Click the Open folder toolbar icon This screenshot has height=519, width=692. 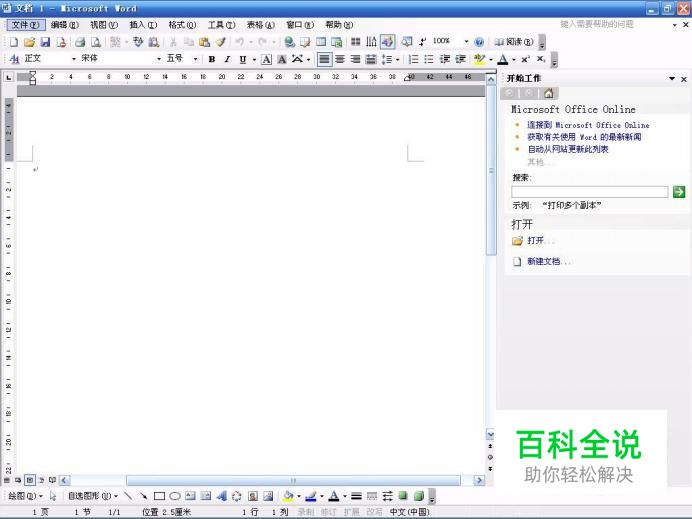tap(29, 42)
